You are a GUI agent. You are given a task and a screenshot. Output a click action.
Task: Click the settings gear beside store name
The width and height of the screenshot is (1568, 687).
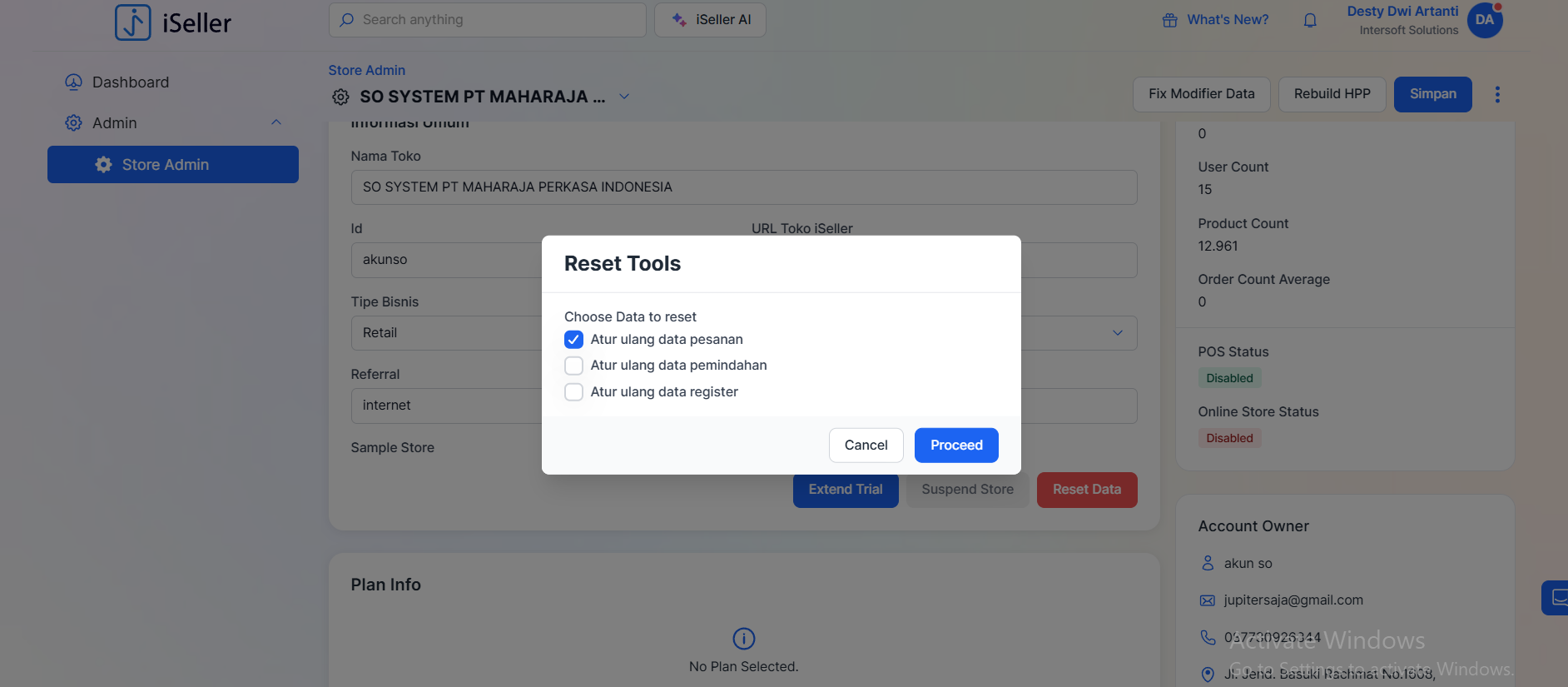click(x=340, y=97)
